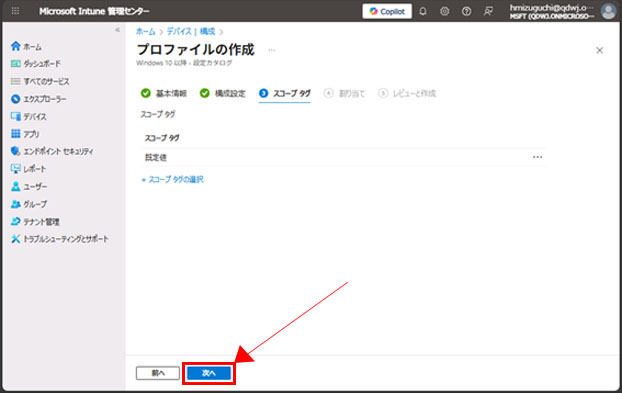Click スコープ タグの選択 link
Image resolution: width=622 pixels, height=393 pixels.
pos(173,179)
